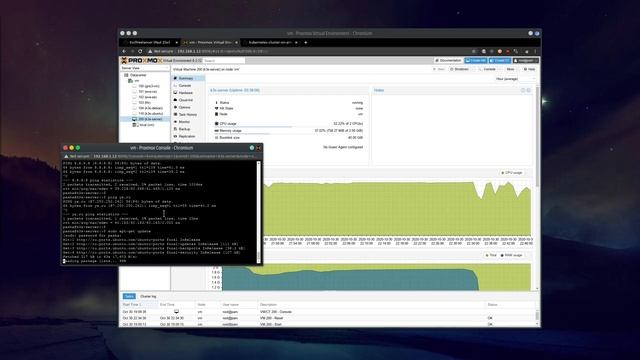Click Not secure warning in console window
The width and height of the screenshot is (640, 360).
click(x=76, y=156)
